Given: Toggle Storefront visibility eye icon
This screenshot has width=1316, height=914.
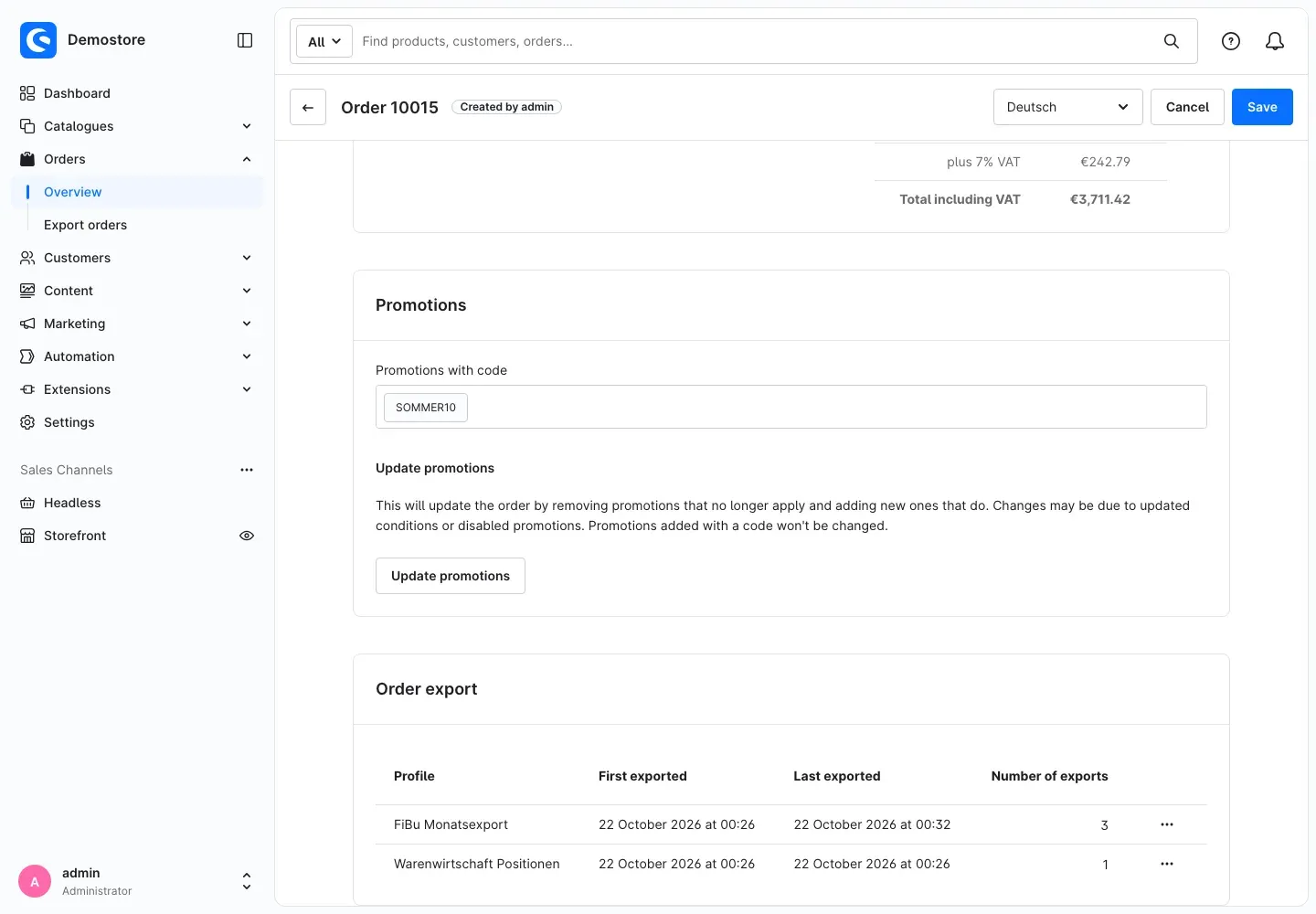Looking at the screenshot, I should tap(247, 536).
